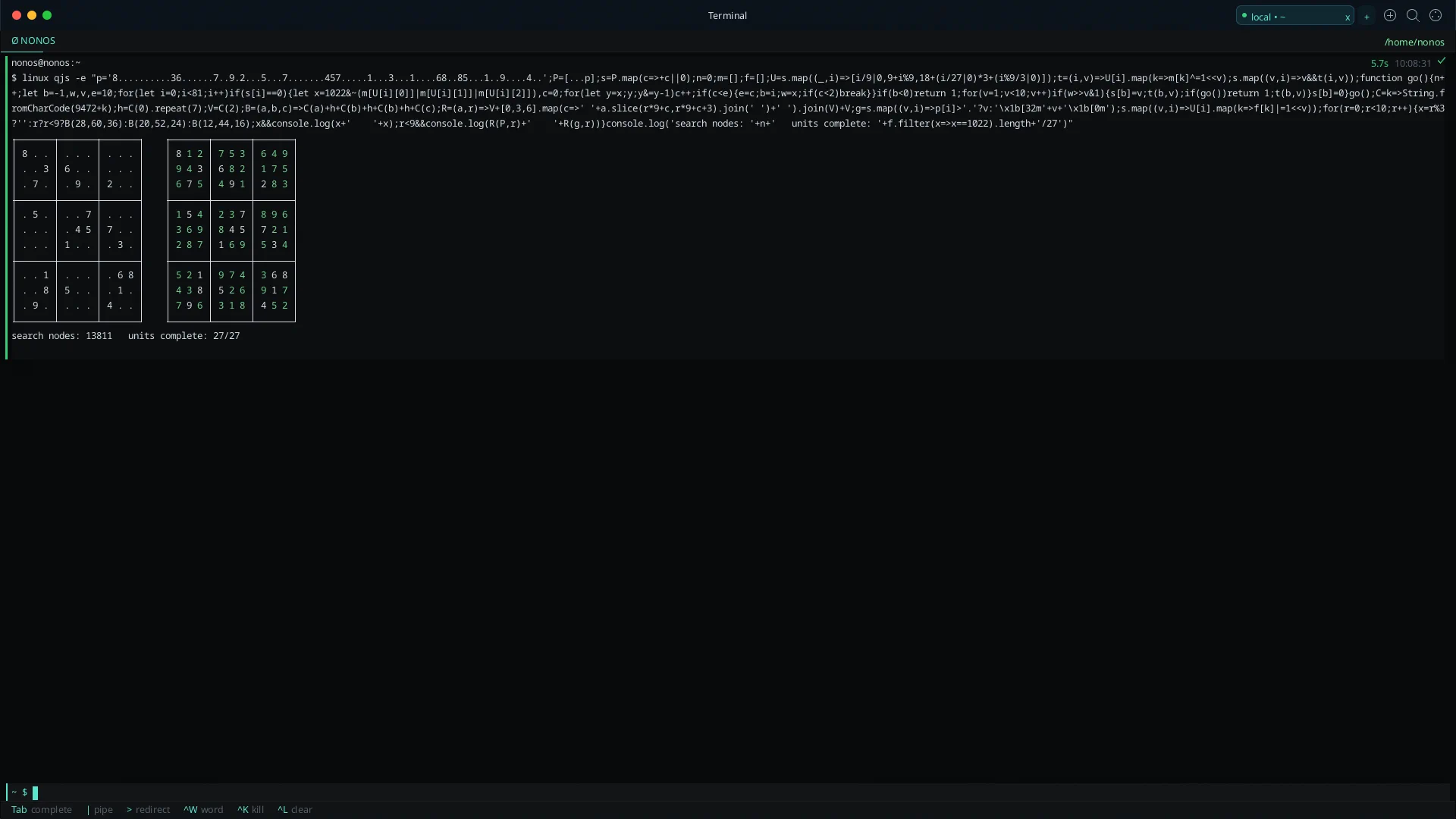This screenshot has height=819, width=1456.
Task: Click solved grid bottom-right row '4 5 2'
Action: [274, 306]
